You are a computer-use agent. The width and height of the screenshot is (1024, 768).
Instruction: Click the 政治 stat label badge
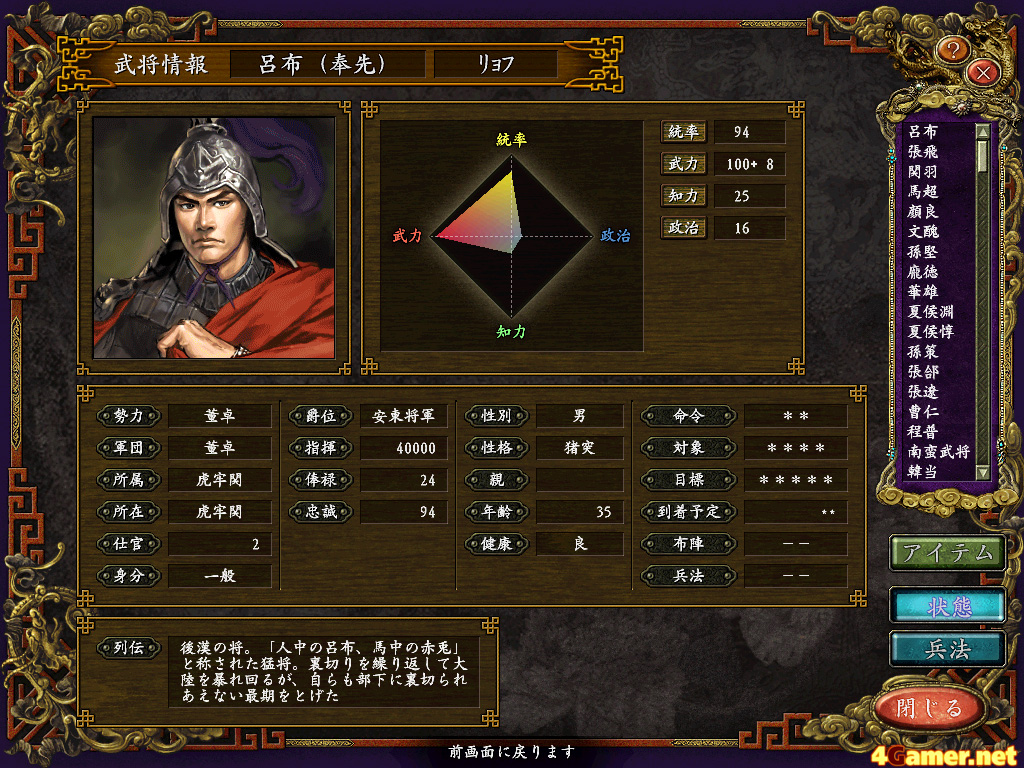coord(683,228)
